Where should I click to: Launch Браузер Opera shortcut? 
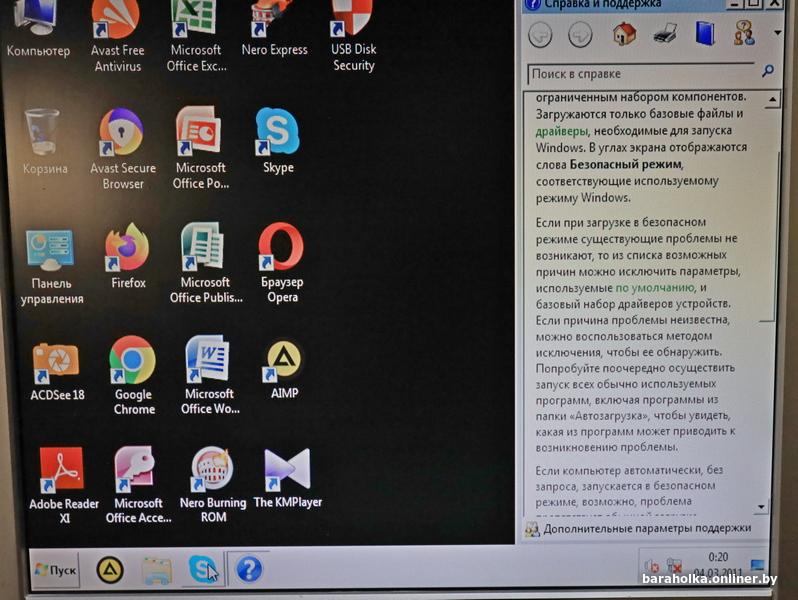pyautogui.click(x=281, y=263)
